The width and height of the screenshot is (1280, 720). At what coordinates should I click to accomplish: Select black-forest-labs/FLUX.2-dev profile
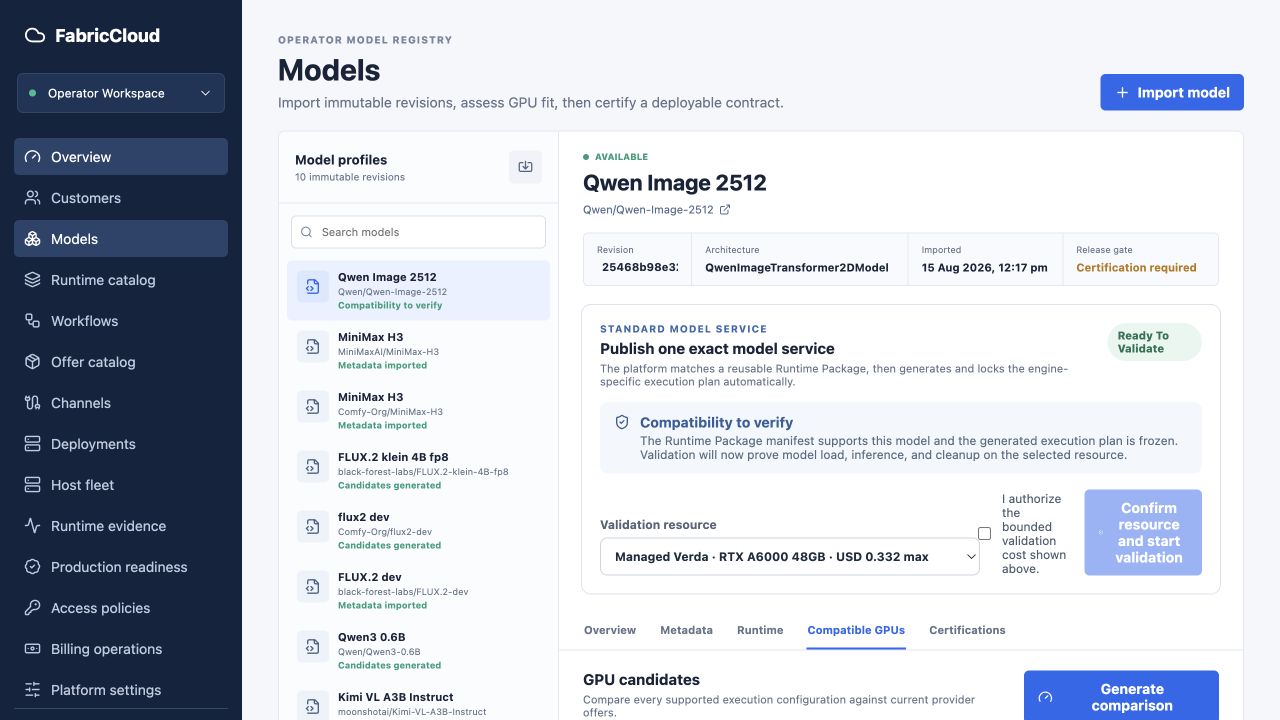(x=418, y=591)
